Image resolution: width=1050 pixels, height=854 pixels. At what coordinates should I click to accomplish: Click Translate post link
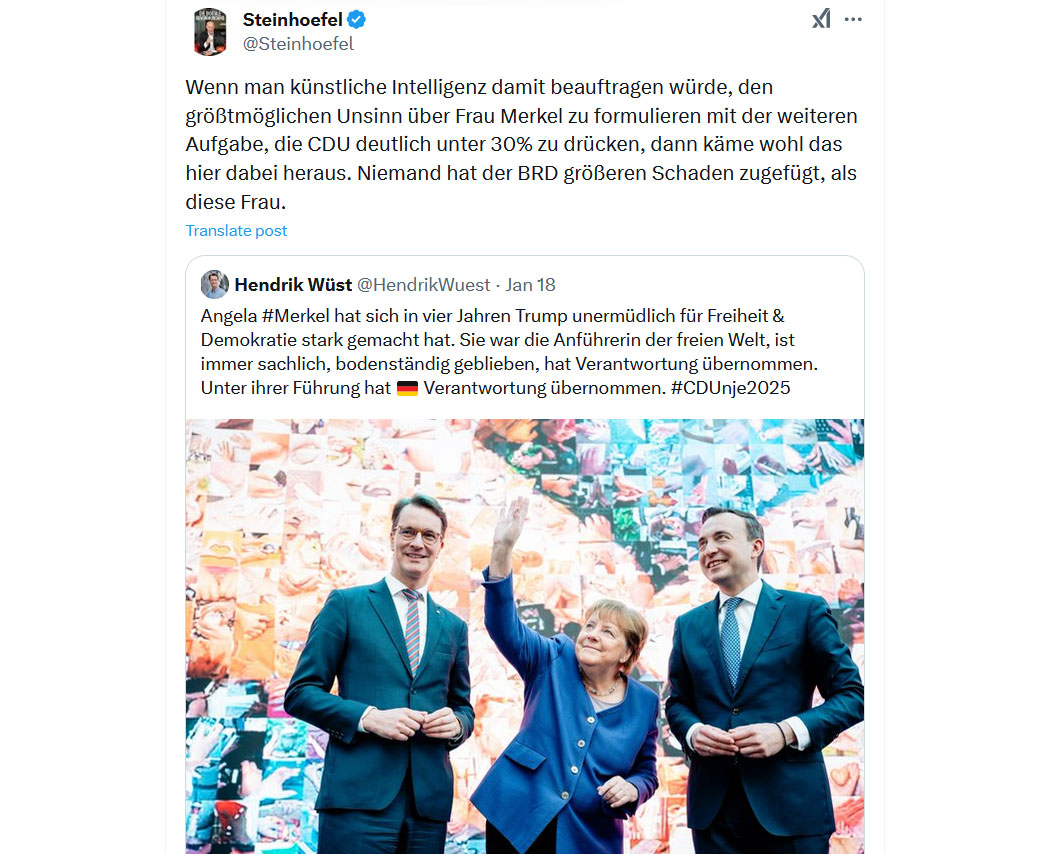click(x=236, y=230)
